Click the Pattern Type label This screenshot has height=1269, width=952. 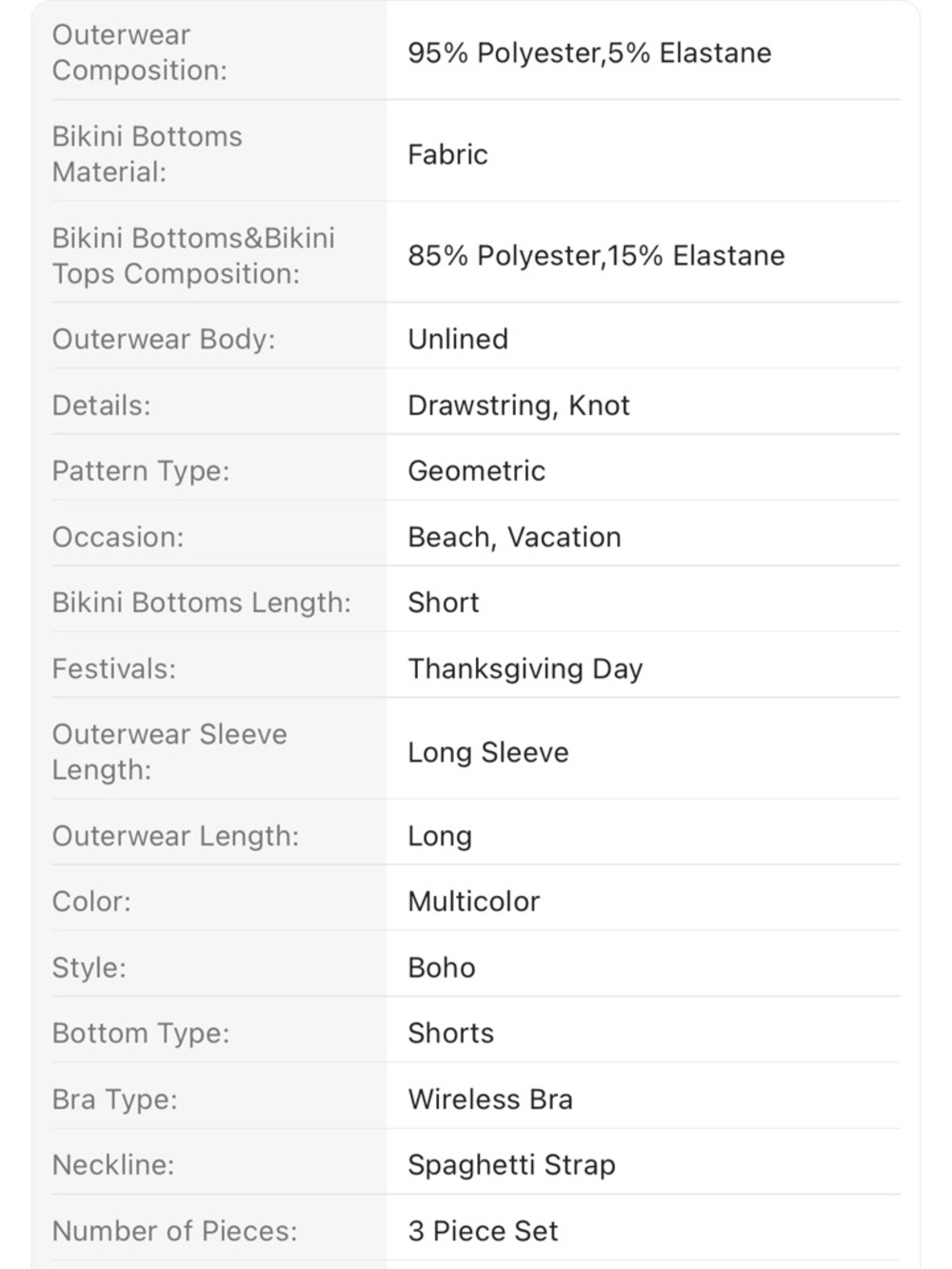coord(141,471)
